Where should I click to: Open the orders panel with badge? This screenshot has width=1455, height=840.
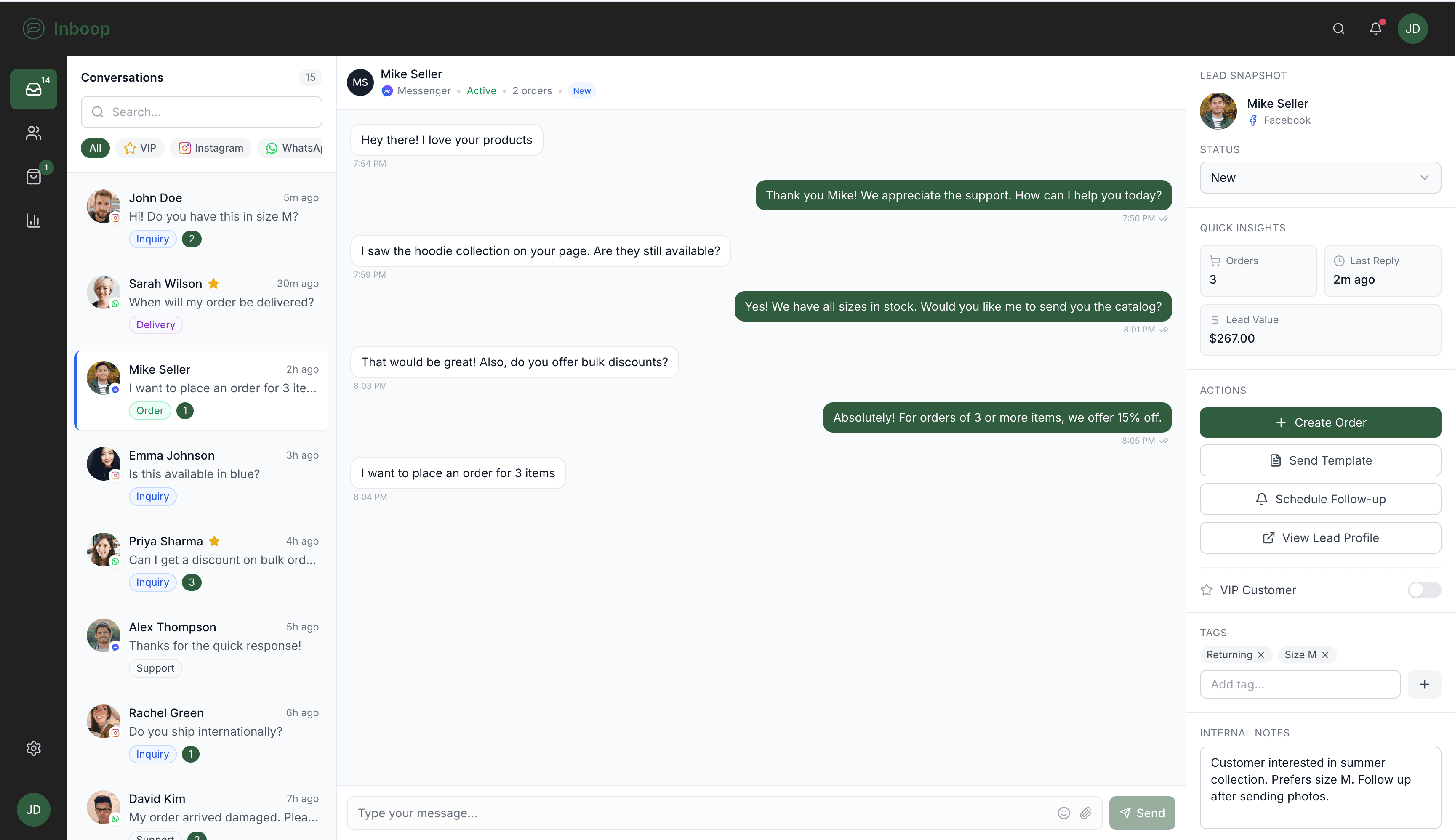point(33,176)
